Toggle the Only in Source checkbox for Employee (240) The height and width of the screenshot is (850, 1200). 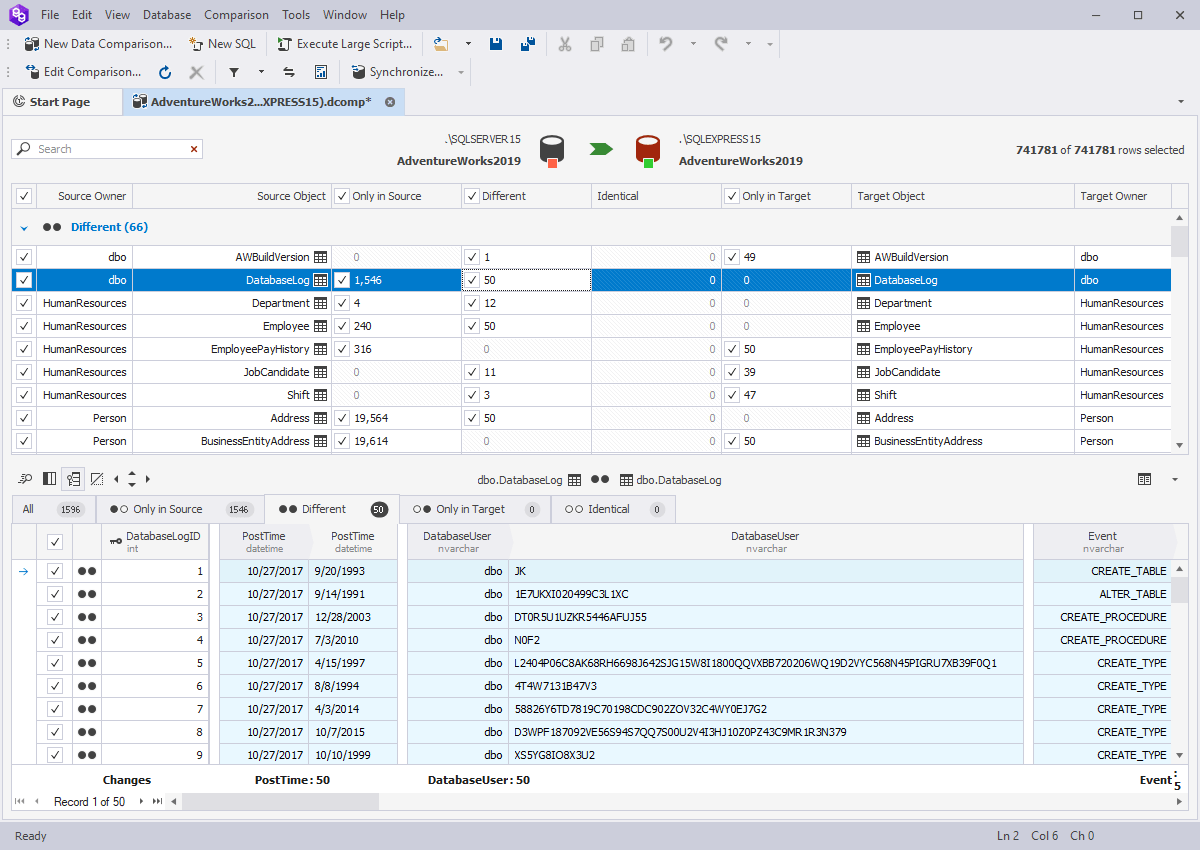tap(342, 326)
